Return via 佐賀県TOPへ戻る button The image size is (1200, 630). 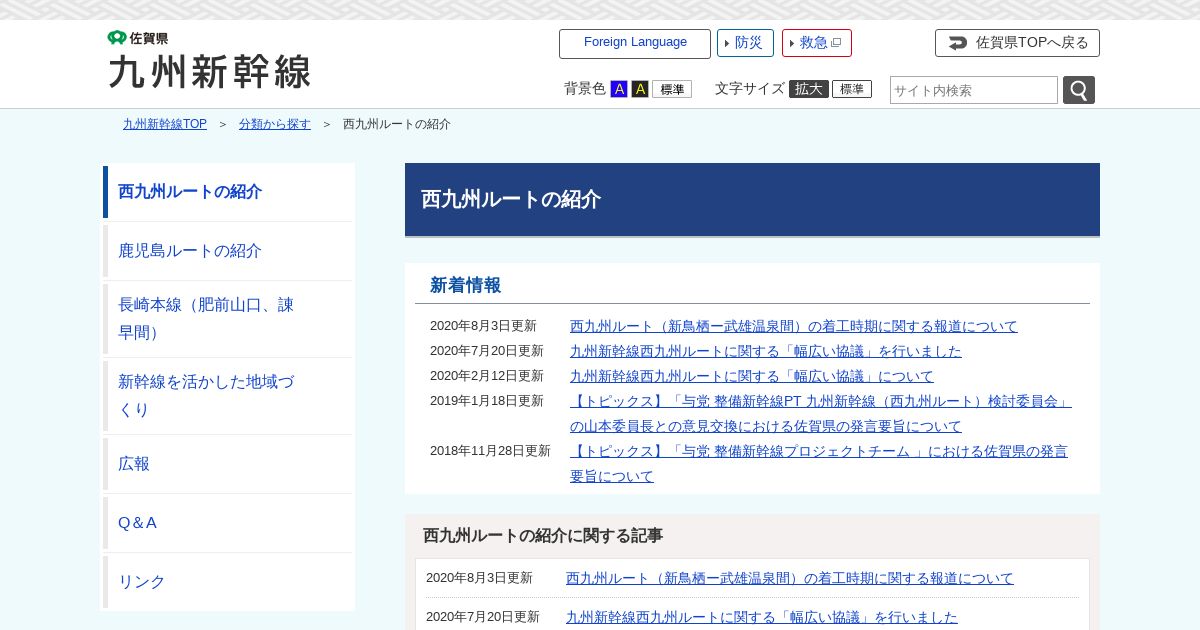pos(1017,43)
